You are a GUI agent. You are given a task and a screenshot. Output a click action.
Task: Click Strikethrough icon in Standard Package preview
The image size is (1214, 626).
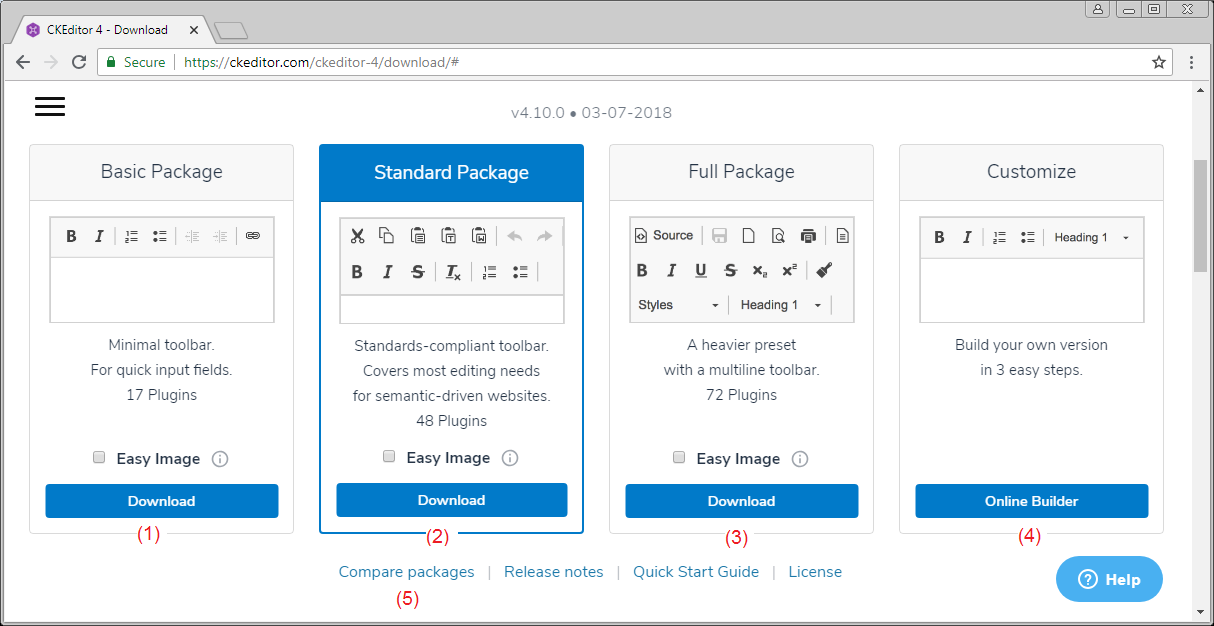pos(418,272)
